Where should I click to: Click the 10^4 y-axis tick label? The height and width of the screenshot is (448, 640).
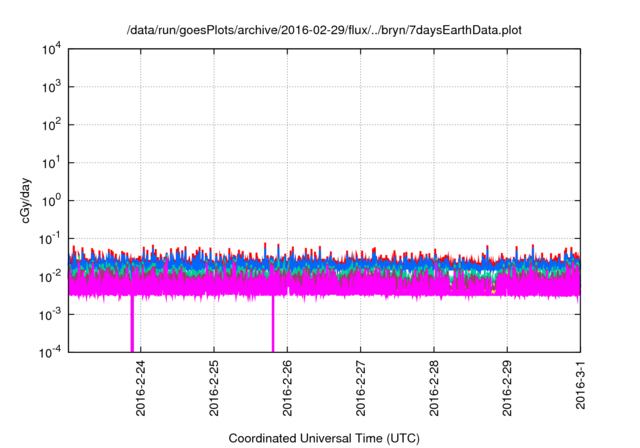(52, 49)
